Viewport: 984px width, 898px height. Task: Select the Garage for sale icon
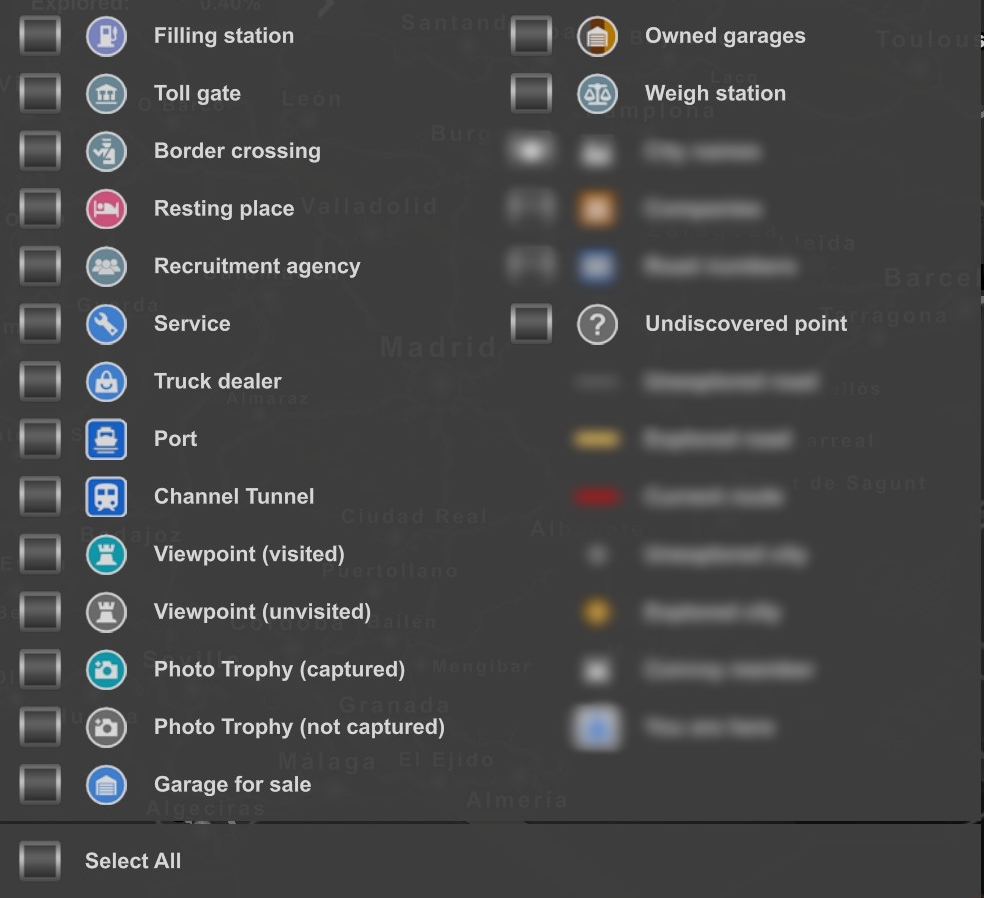tap(107, 784)
